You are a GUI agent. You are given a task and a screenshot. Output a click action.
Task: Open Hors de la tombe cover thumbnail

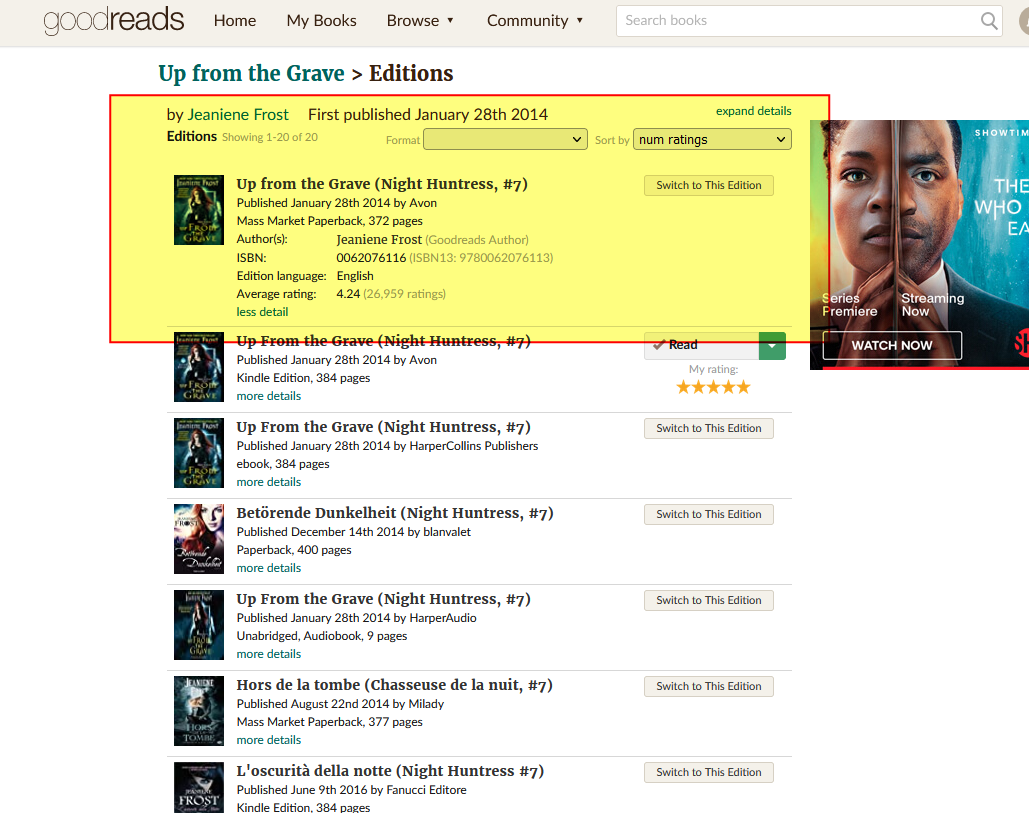click(199, 711)
